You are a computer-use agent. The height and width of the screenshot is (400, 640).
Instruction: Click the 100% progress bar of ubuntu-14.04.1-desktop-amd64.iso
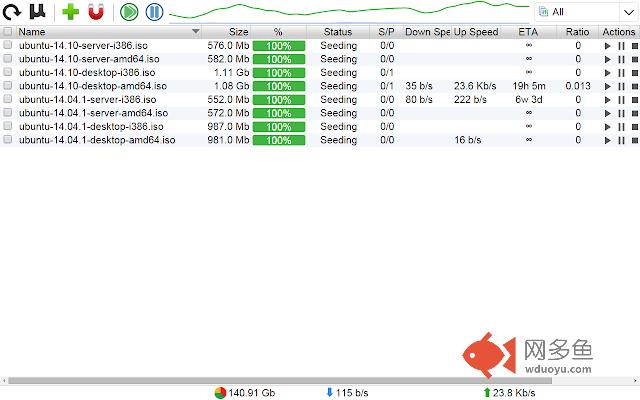[x=279, y=140]
